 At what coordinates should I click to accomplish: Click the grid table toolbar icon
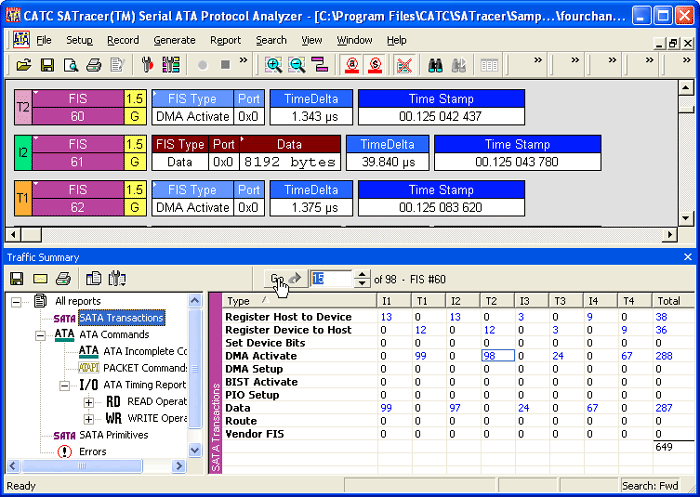click(x=489, y=65)
